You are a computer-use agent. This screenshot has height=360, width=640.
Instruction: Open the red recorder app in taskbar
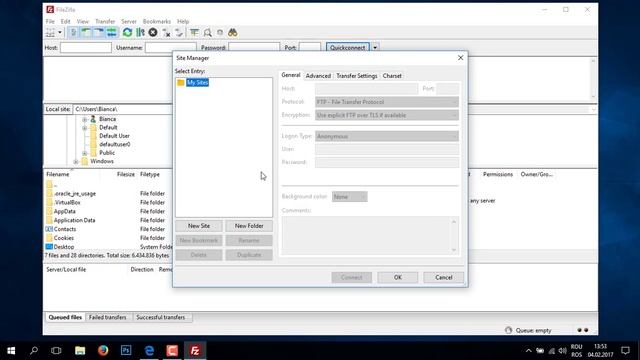pyautogui.click(x=172, y=350)
